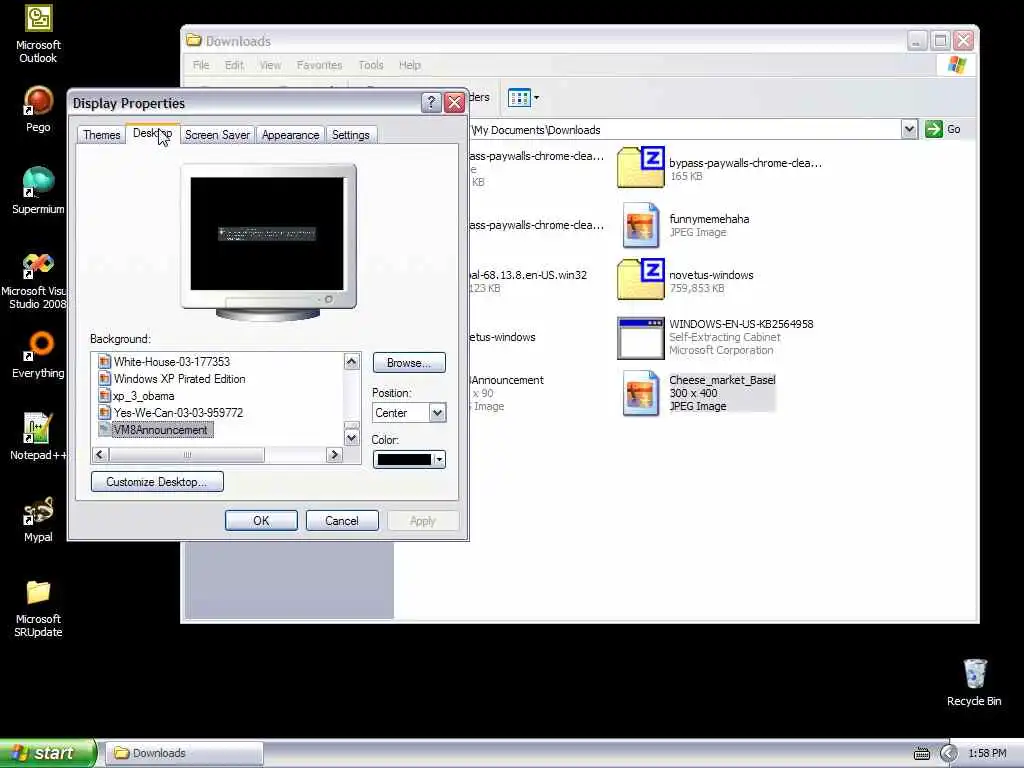The width and height of the screenshot is (1024, 768).
Task: Click the Browse... button
Action: point(409,362)
